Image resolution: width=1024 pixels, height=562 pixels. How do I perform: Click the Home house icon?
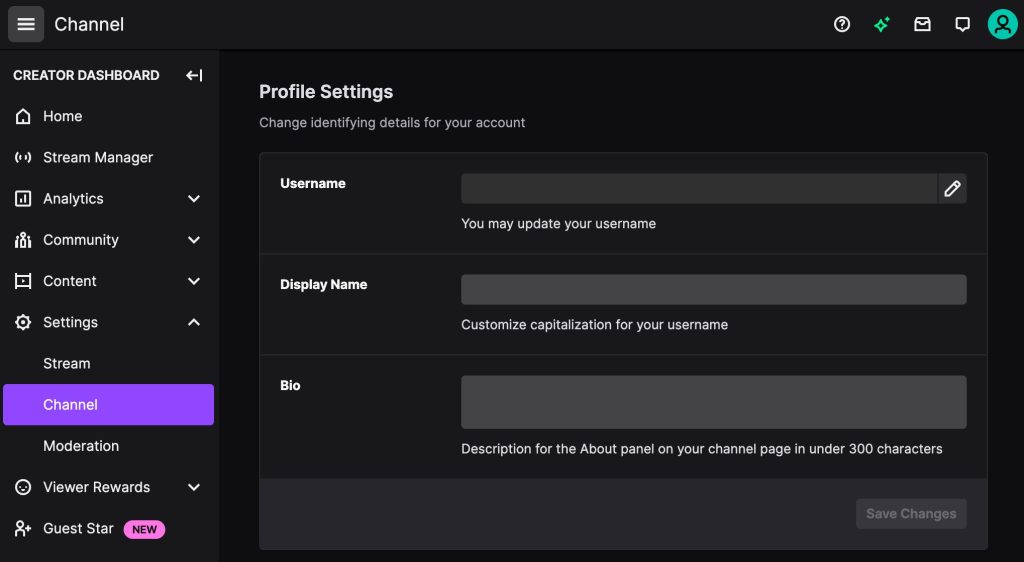[x=23, y=116]
